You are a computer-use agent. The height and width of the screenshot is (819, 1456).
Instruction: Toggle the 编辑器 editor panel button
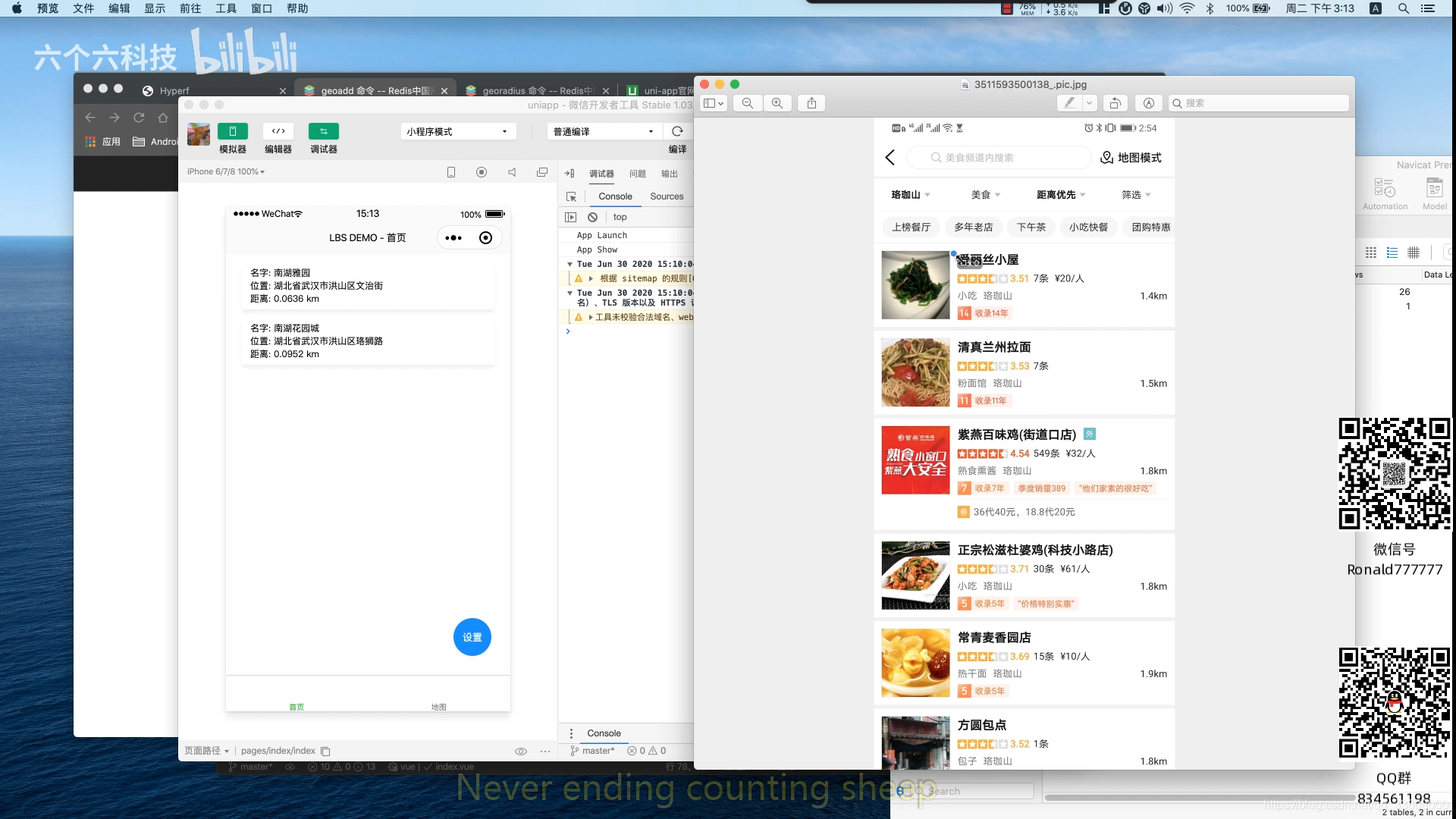point(278,131)
